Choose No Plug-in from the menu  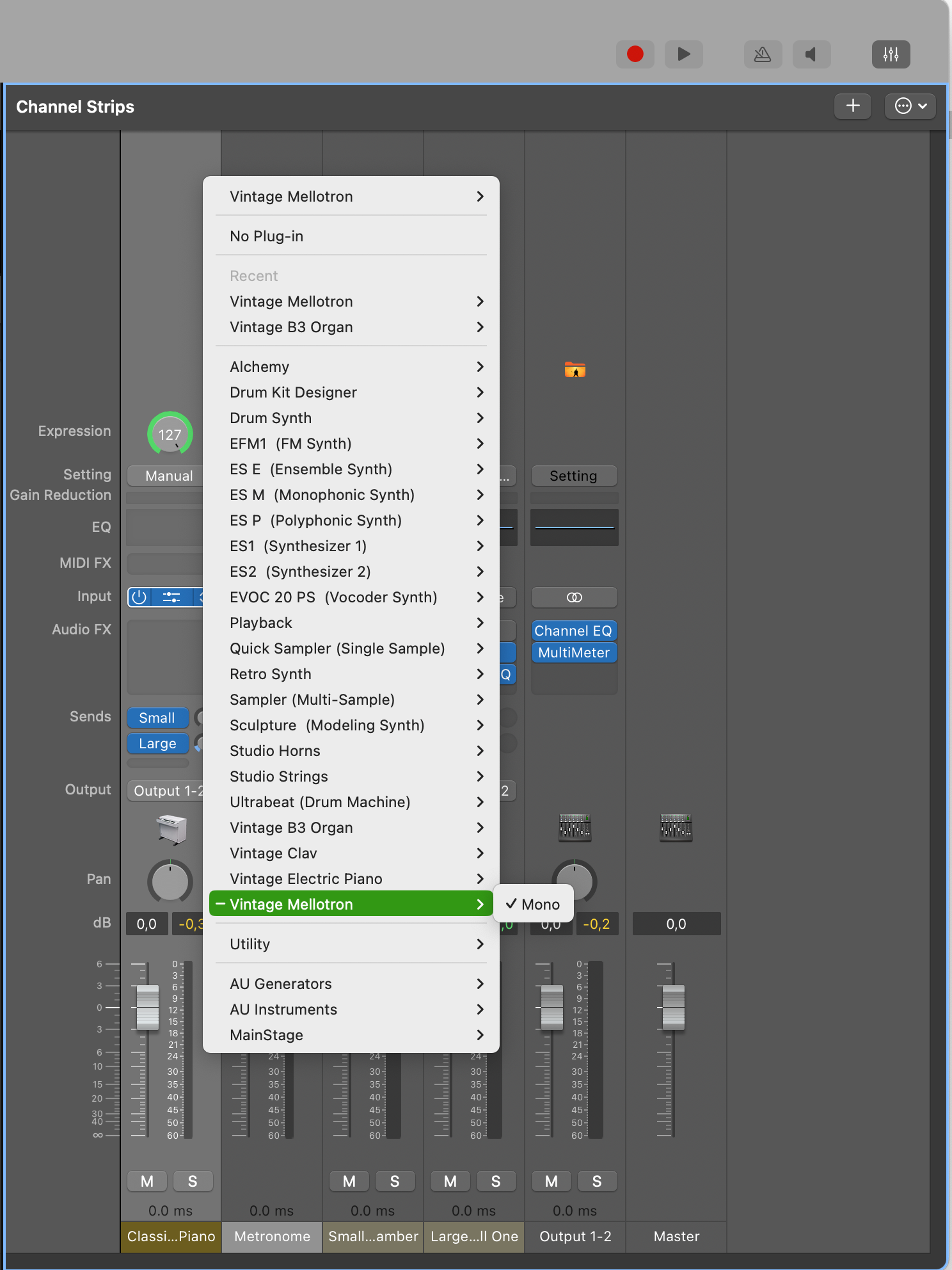(351, 236)
